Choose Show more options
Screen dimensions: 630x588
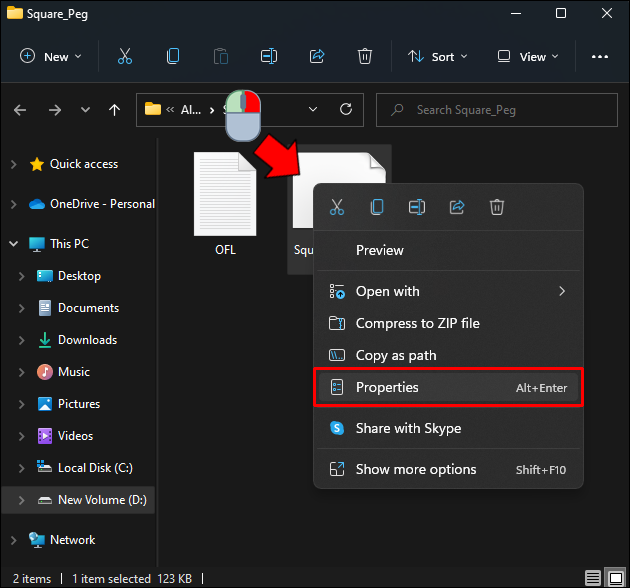[x=448, y=469]
